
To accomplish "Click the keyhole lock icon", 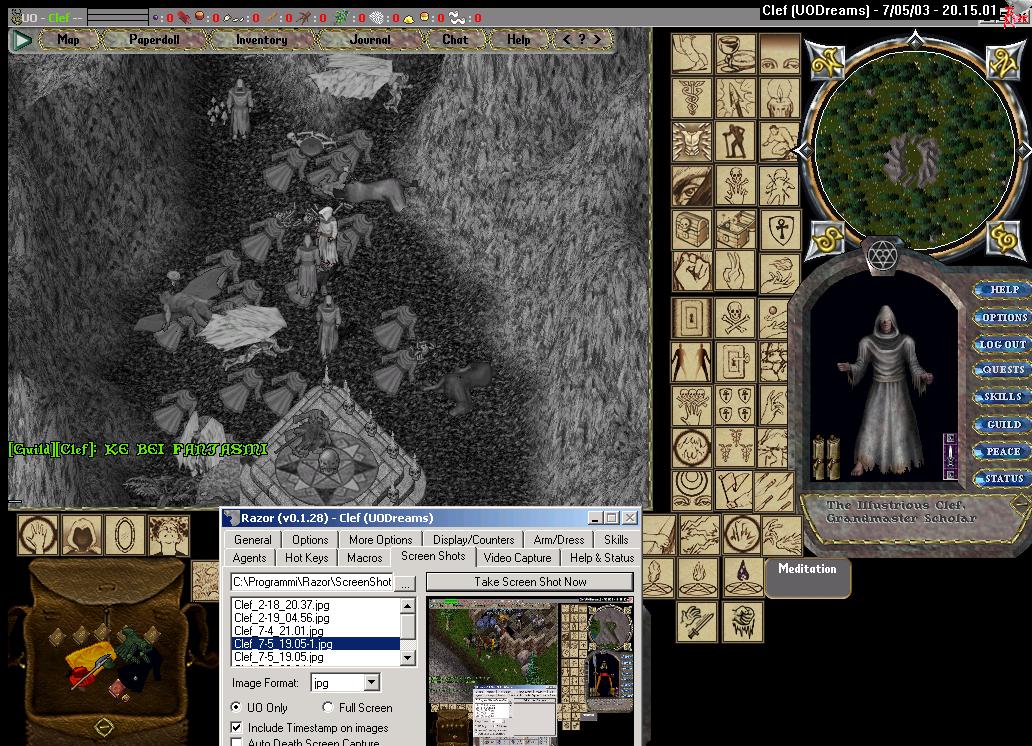I will click(x=691, y=318).
